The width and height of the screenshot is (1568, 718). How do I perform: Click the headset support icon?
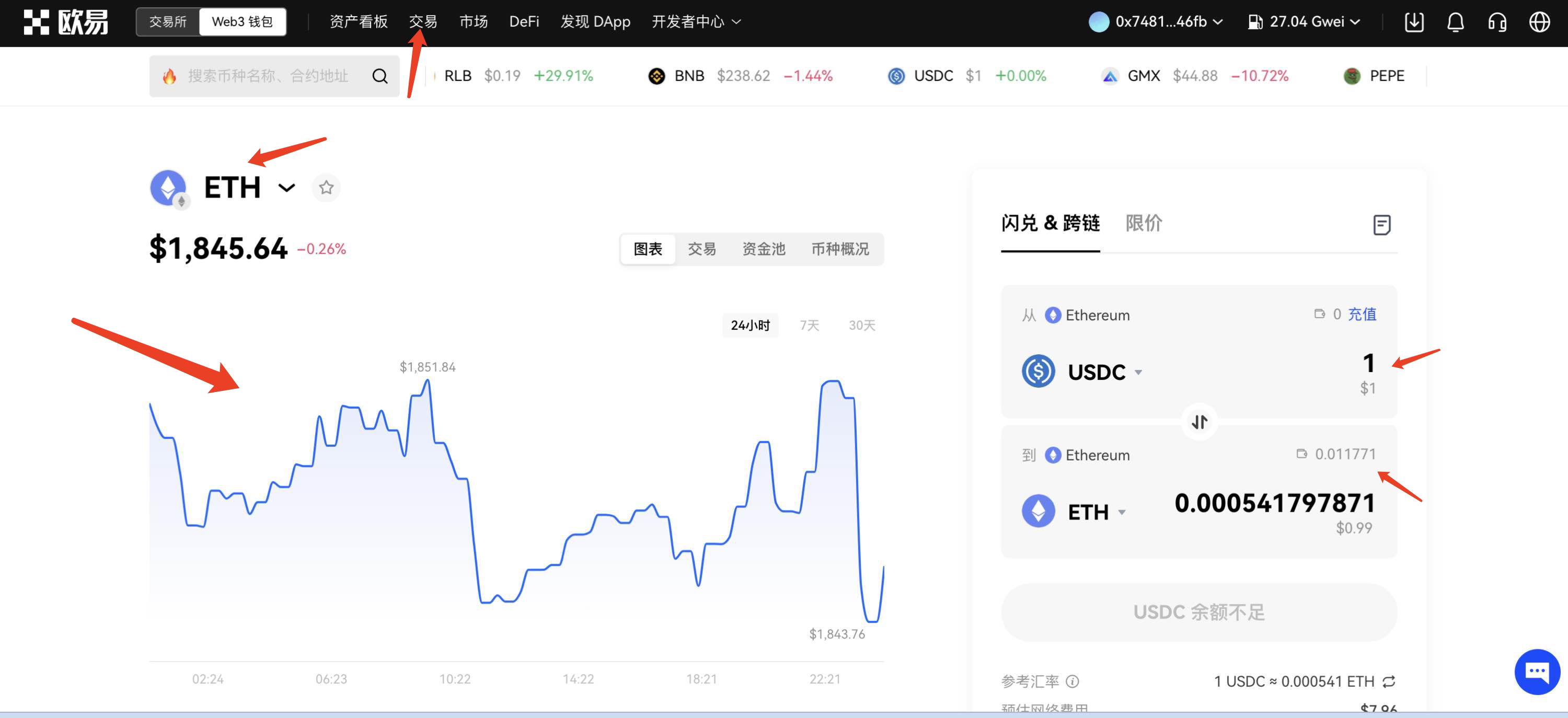[1497, 22]
